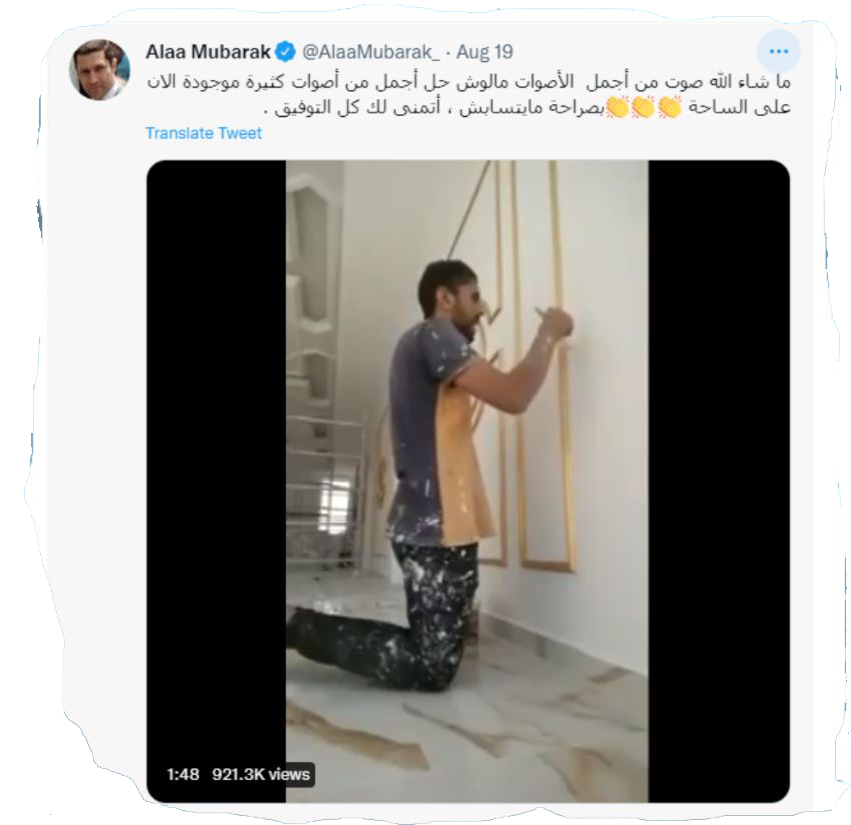Click the blue verified badge
Viewport: 851px width, 825px height.
click(x=285, y=52)
